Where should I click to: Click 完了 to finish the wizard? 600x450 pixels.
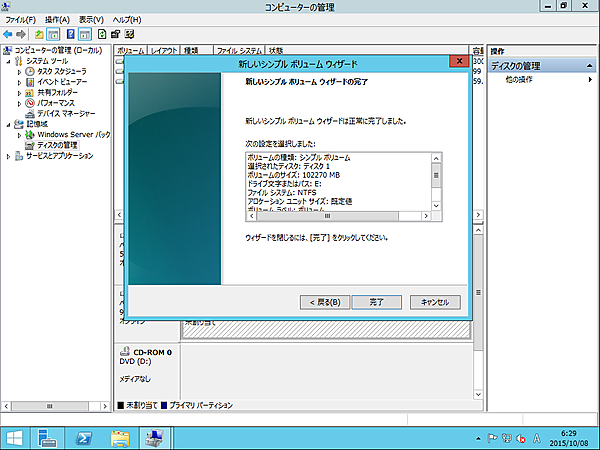click(377, 301)
